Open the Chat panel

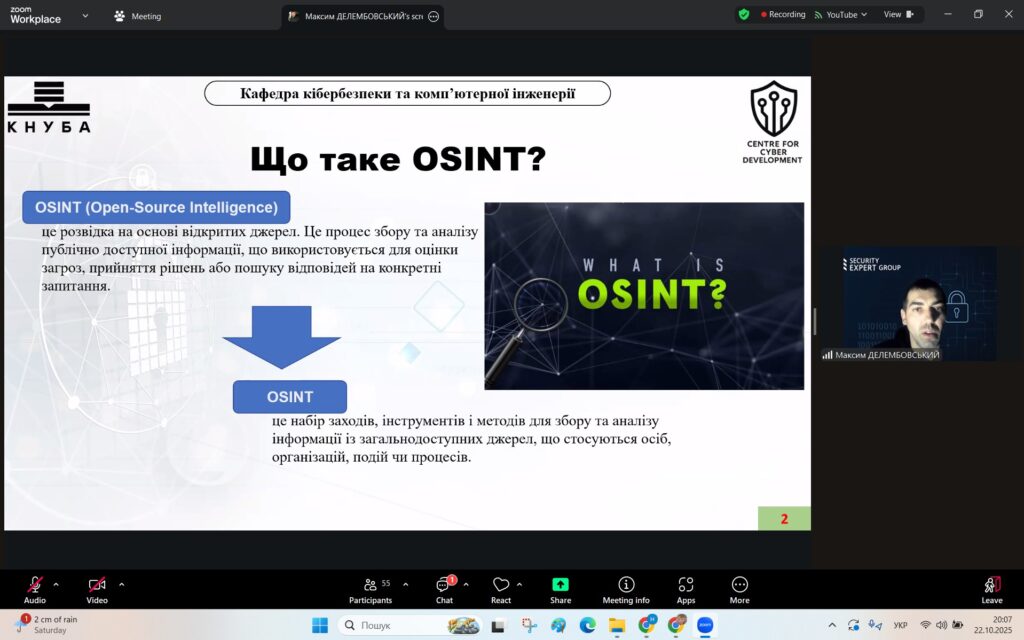(x=444, y=588)
